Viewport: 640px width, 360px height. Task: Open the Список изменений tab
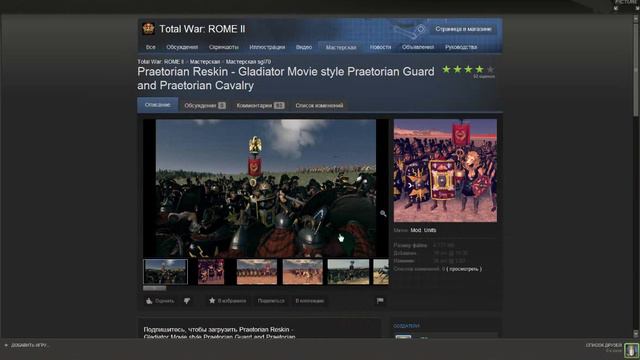pos(319,105)
